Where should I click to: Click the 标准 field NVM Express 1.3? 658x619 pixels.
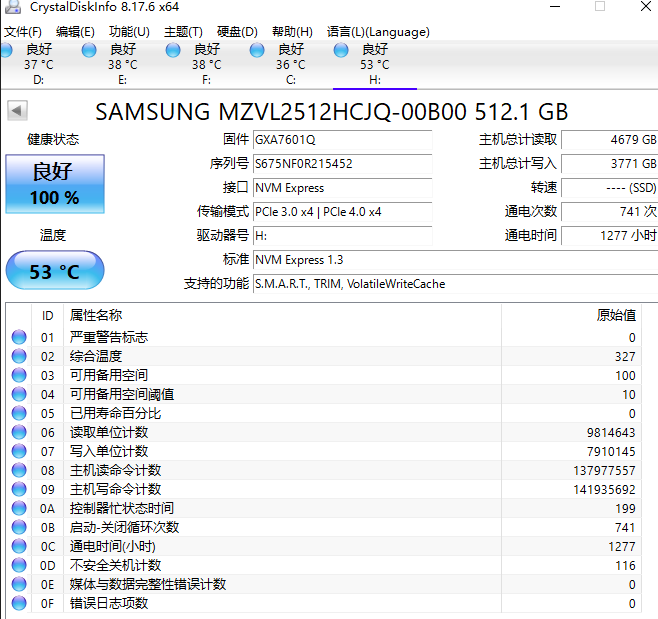point(455,260)
